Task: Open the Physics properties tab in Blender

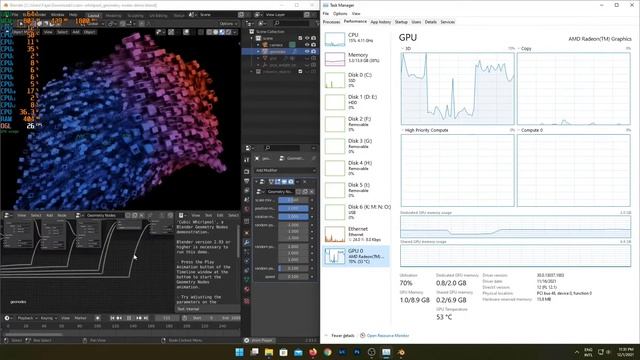Action: tap(247, 261)
